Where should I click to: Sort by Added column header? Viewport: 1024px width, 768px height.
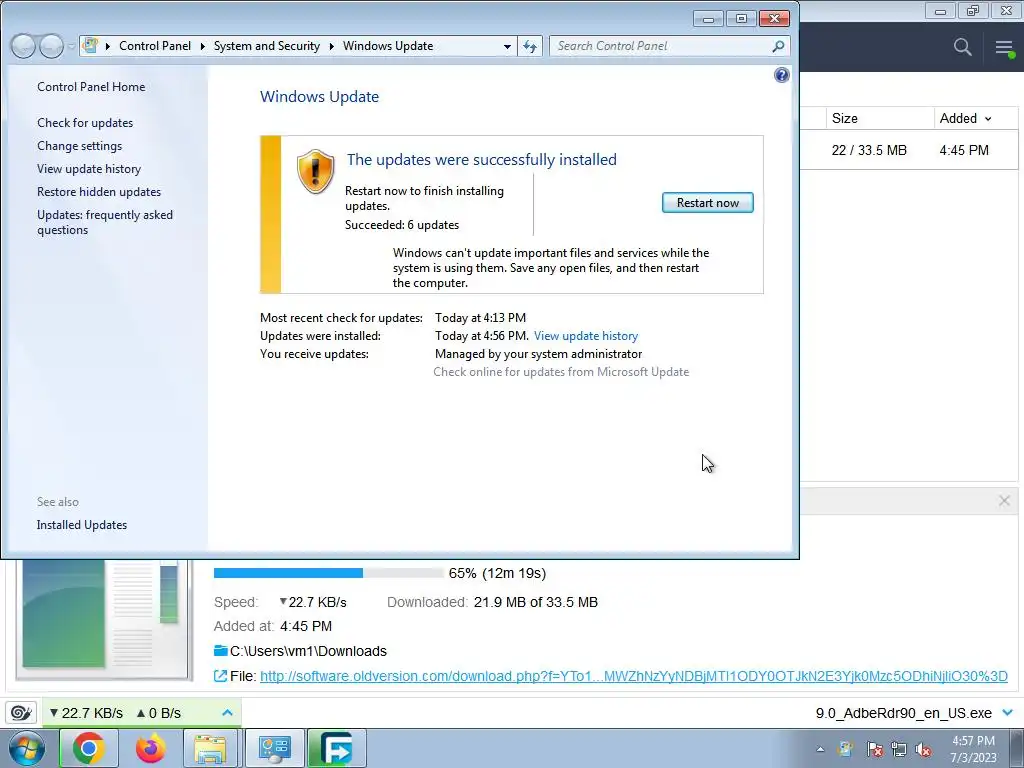coord(965,118)
